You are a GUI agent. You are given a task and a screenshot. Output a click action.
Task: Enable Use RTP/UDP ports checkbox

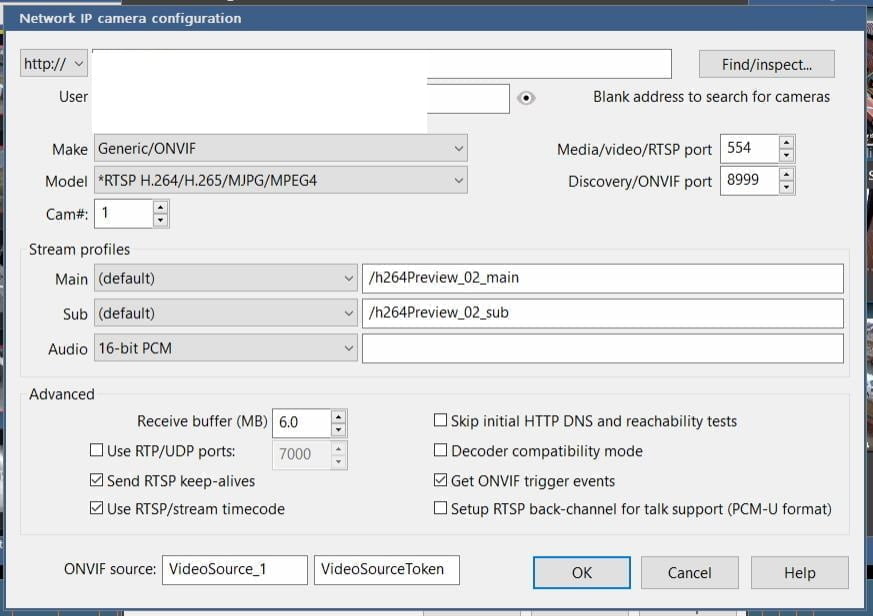pos(97,451)
